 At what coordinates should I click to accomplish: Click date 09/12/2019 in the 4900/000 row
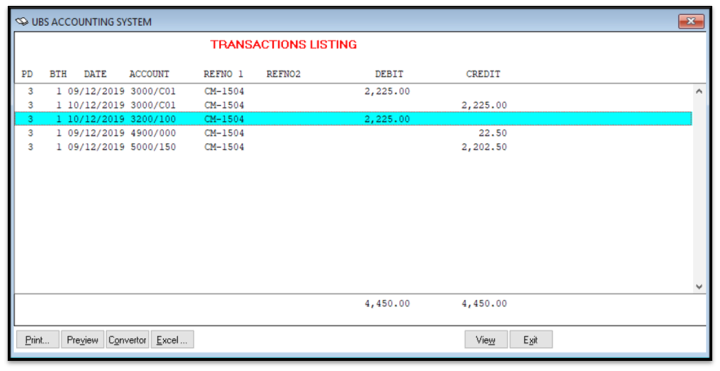click(96, 133)
